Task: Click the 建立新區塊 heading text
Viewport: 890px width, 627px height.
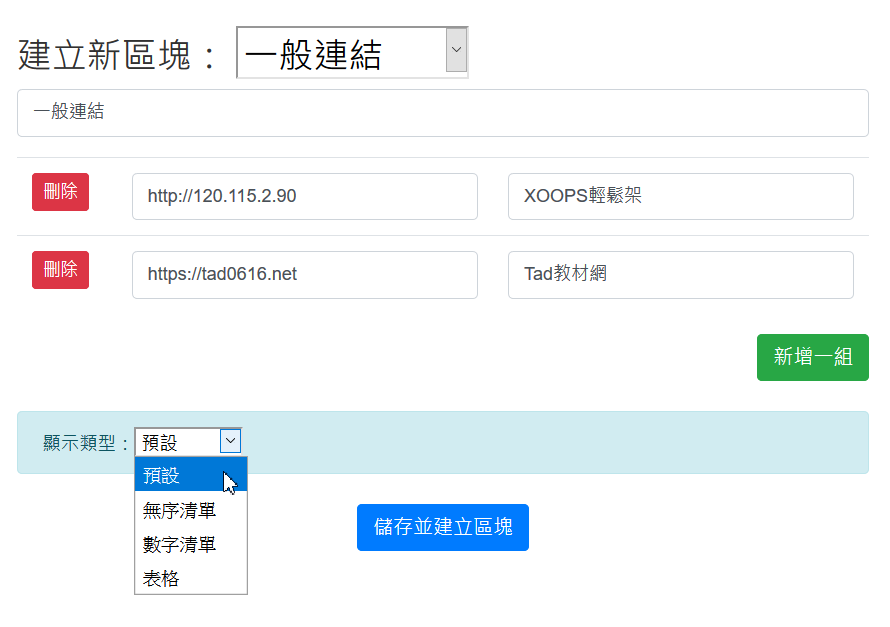Action: coord(118,55)
